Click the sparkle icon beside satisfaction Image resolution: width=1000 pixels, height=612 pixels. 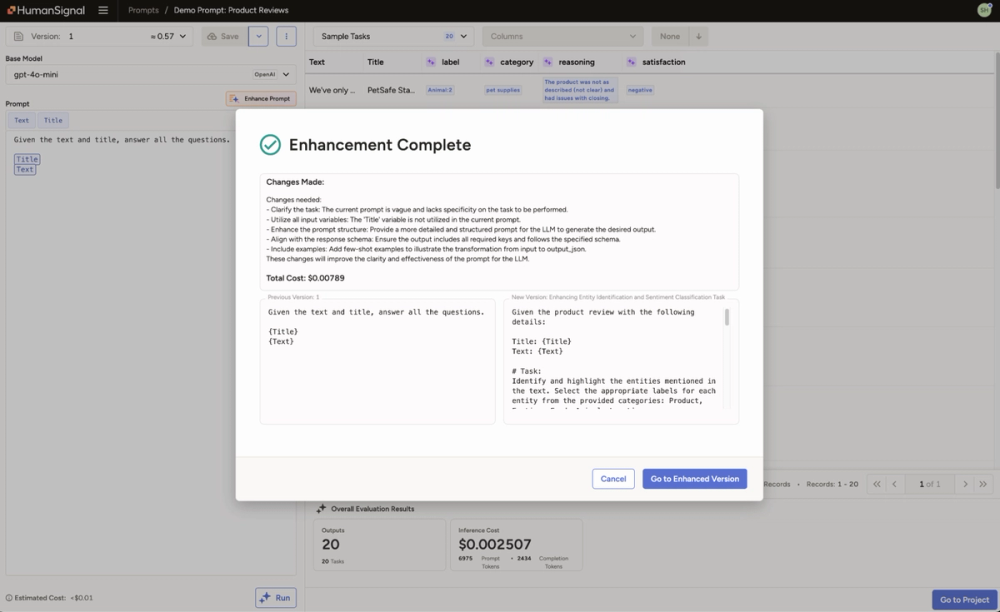631,62
